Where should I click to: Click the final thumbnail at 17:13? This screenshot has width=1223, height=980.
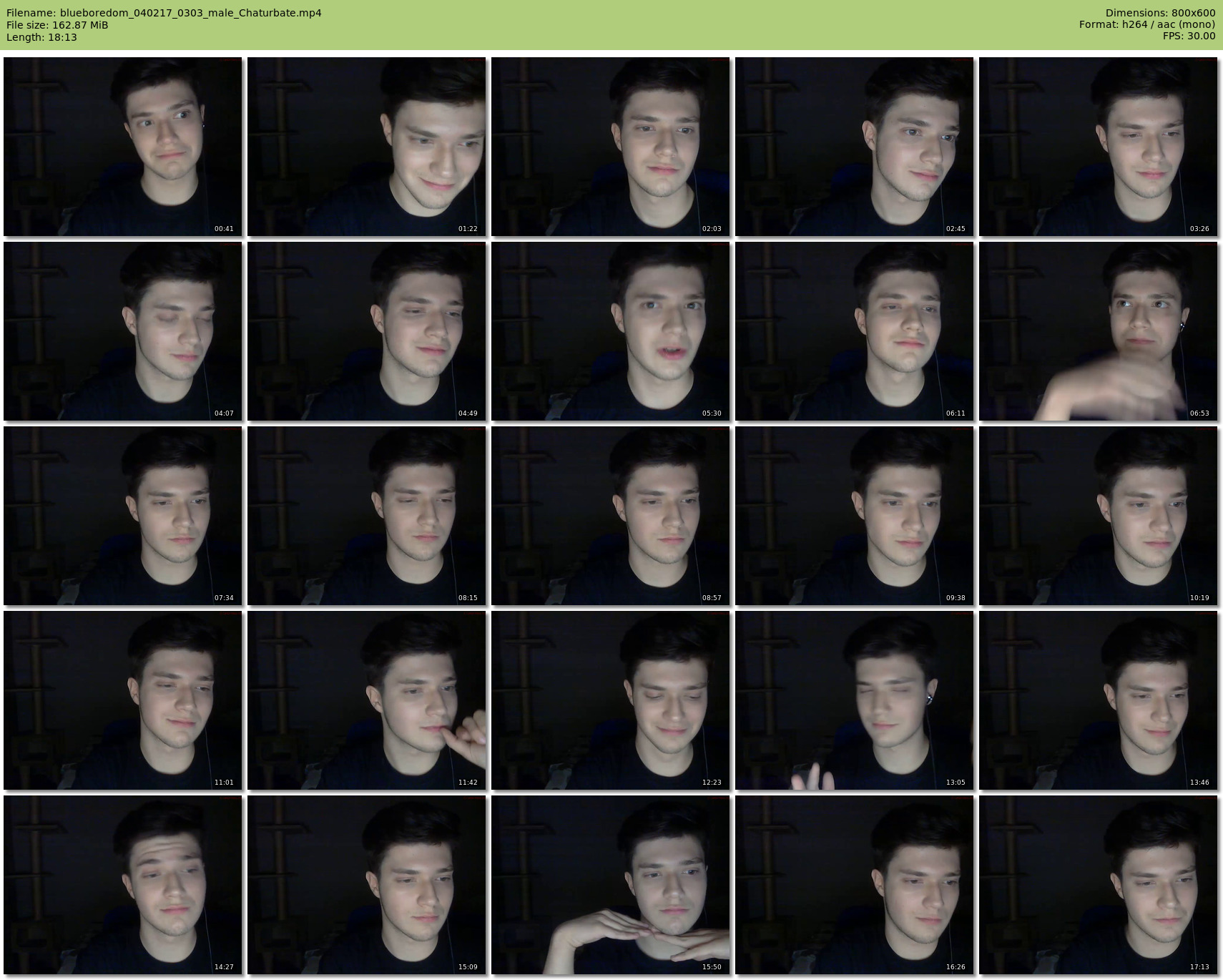pyautogui.click(x=1098, y=885)
